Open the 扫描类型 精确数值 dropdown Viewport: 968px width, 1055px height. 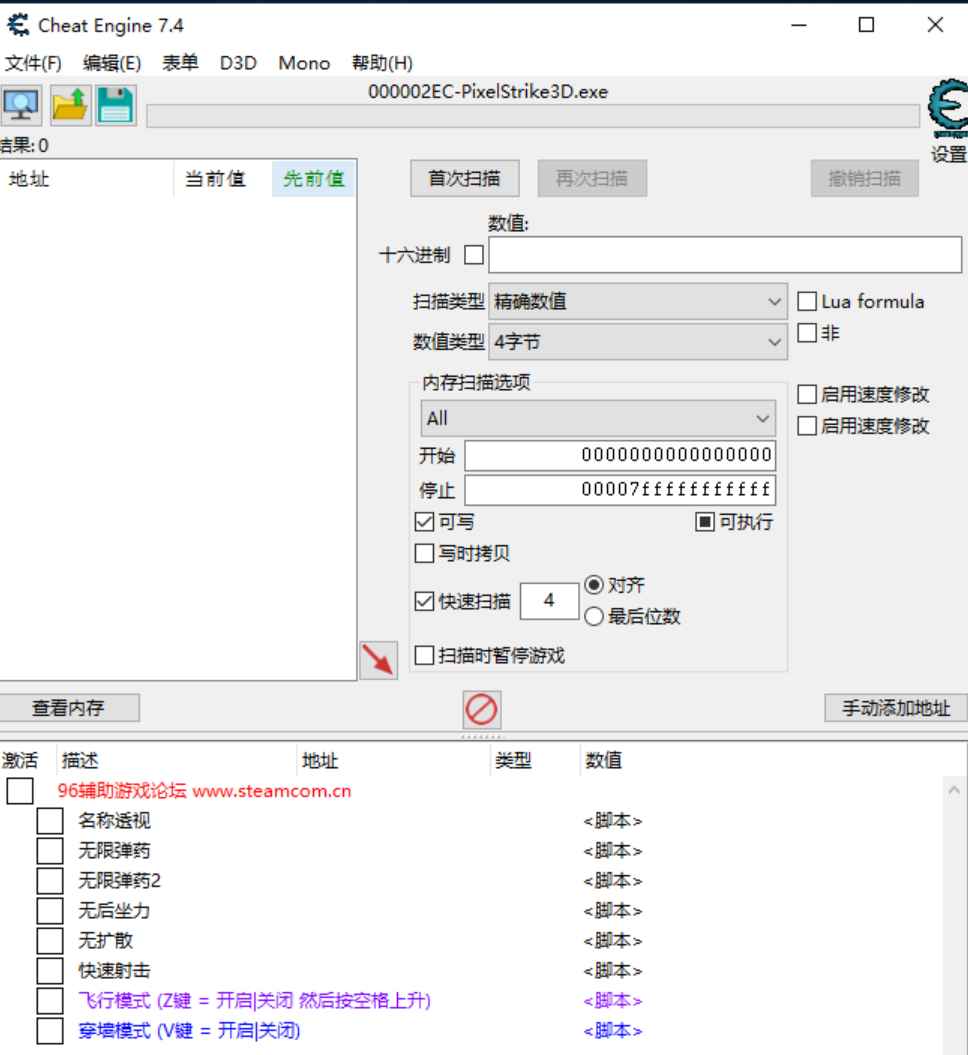638,301
